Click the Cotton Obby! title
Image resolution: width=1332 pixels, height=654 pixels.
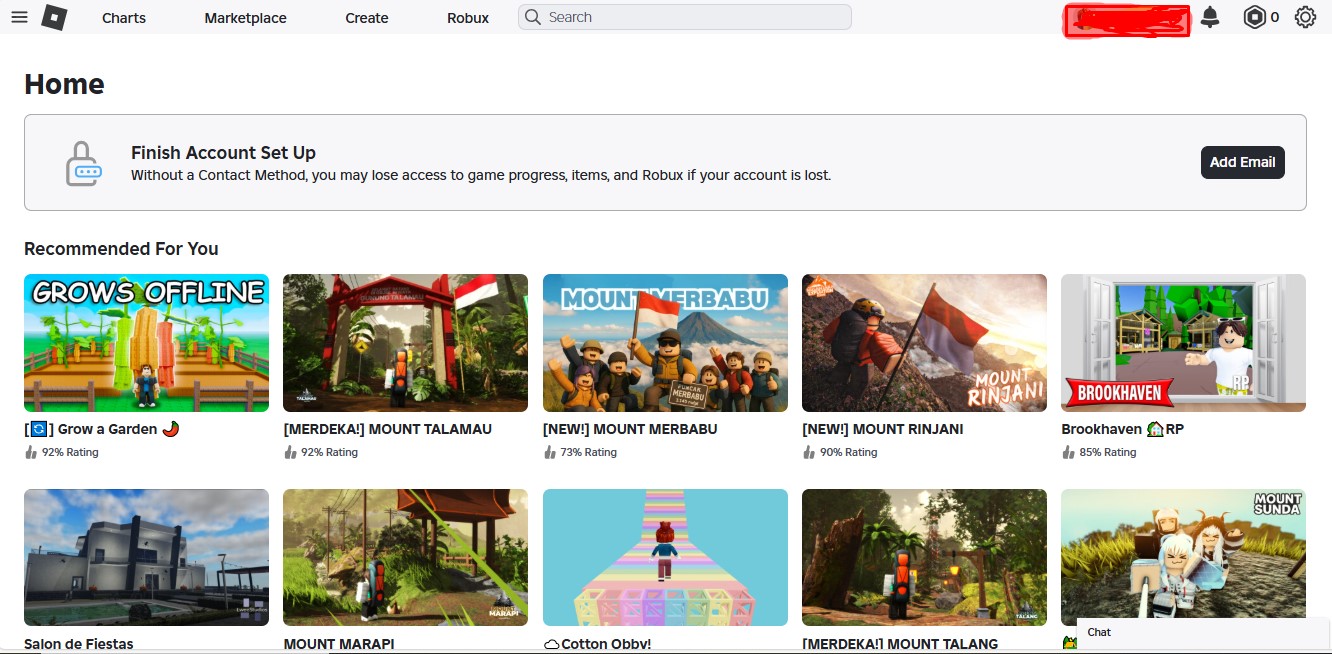pos(597,644)
